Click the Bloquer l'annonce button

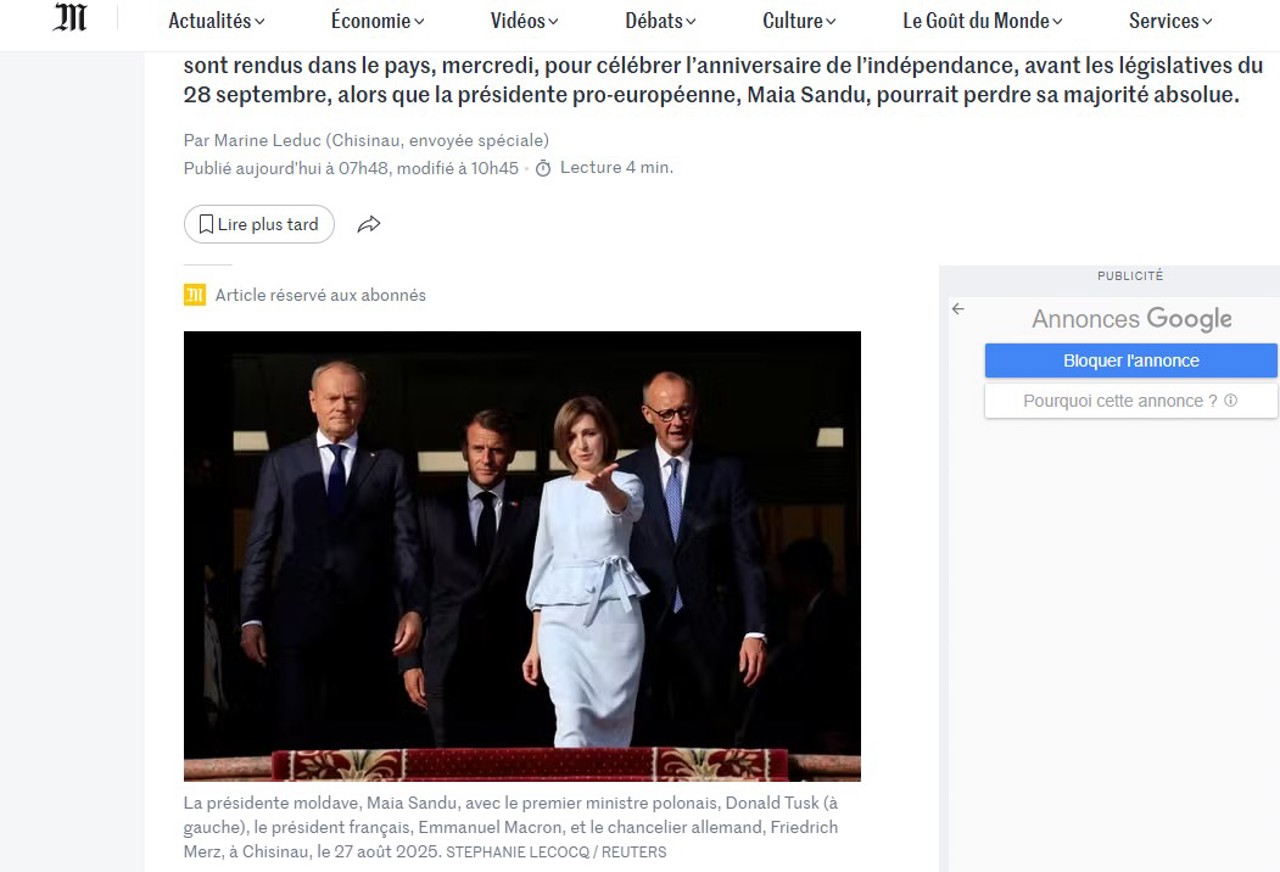pos(1131,361)
